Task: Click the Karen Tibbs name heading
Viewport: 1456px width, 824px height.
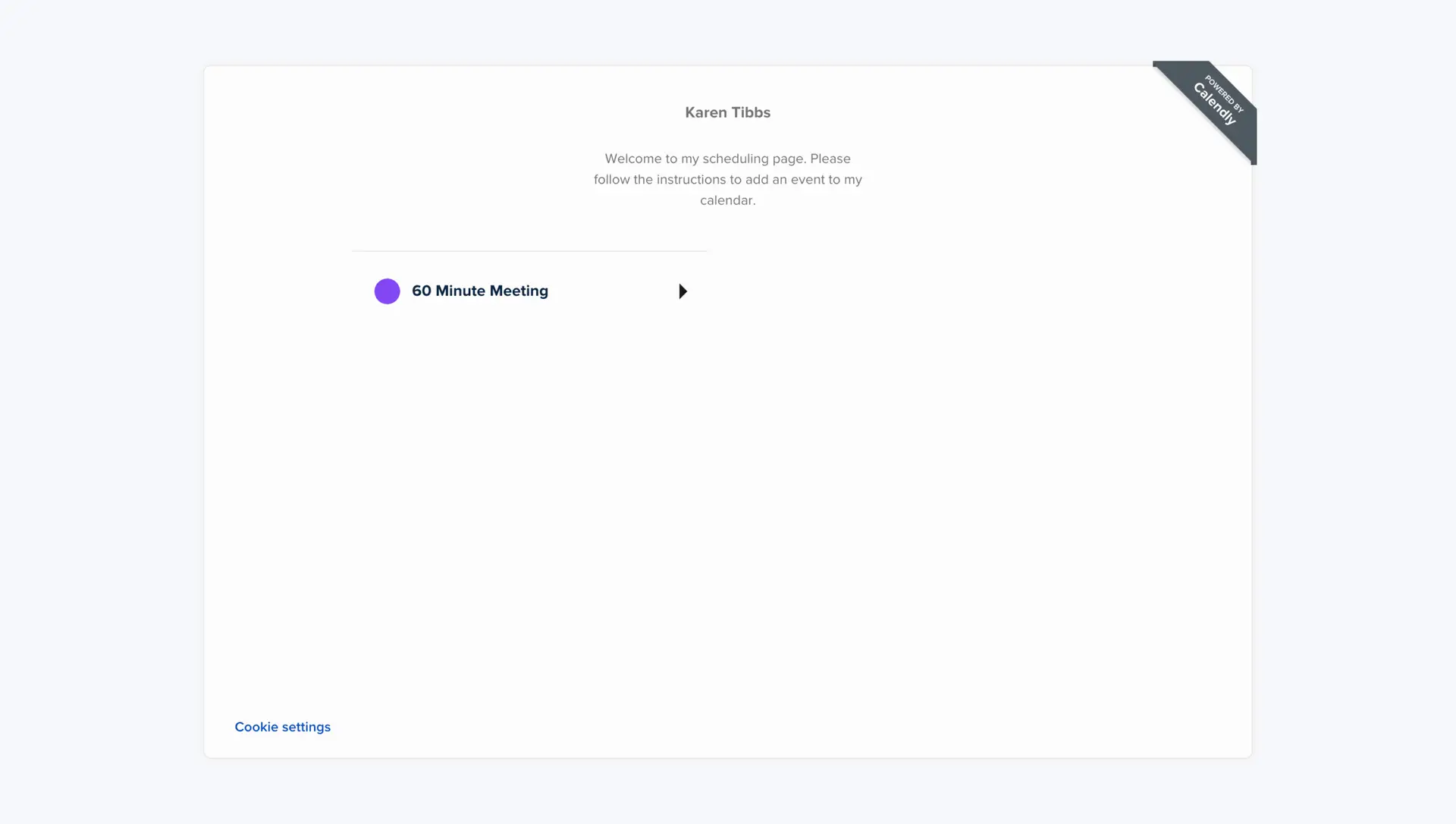Action: coord(727,112)
